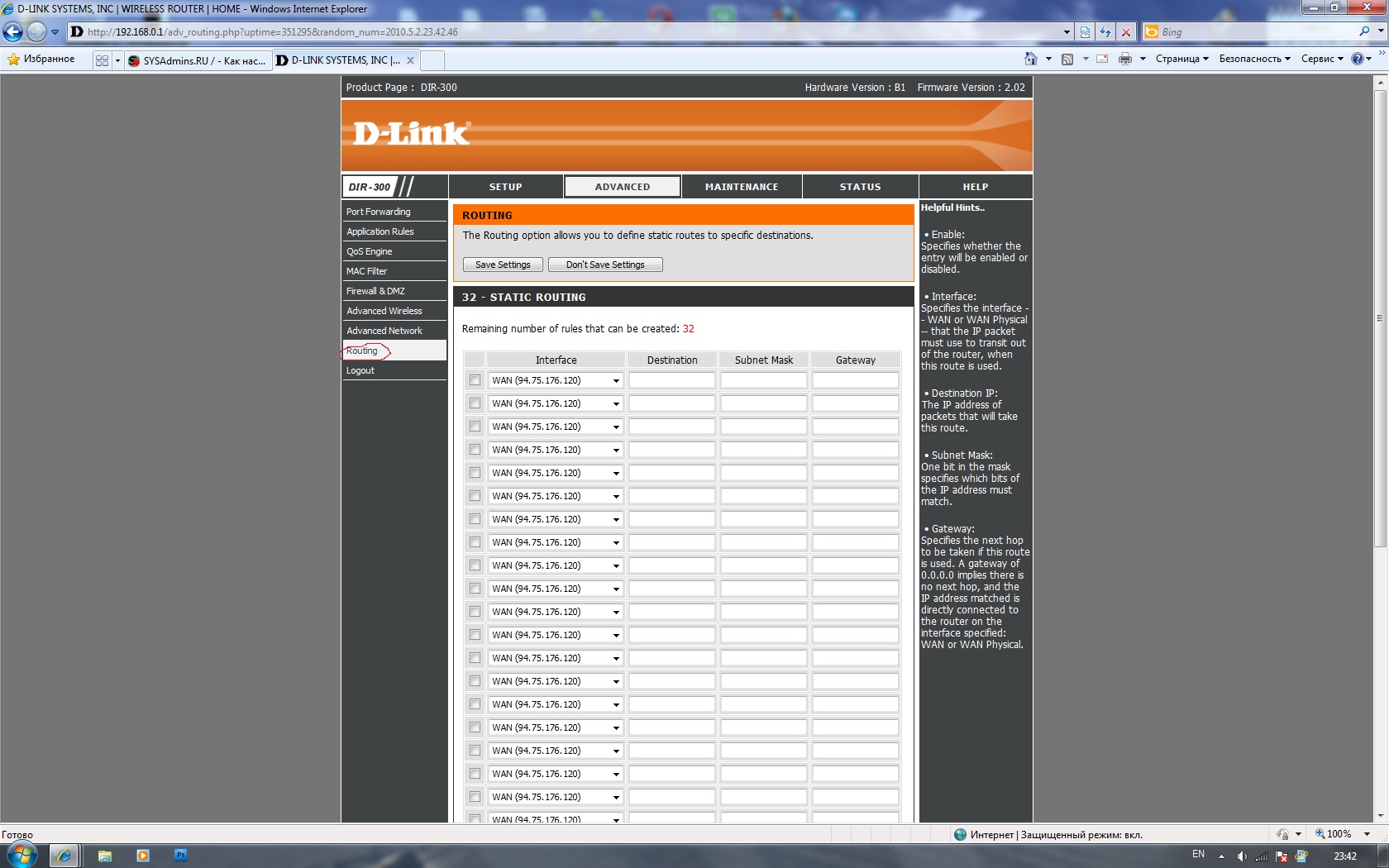Stop loading with the red X icon
Viewport: 1389px width, 868px height.
1125,32
